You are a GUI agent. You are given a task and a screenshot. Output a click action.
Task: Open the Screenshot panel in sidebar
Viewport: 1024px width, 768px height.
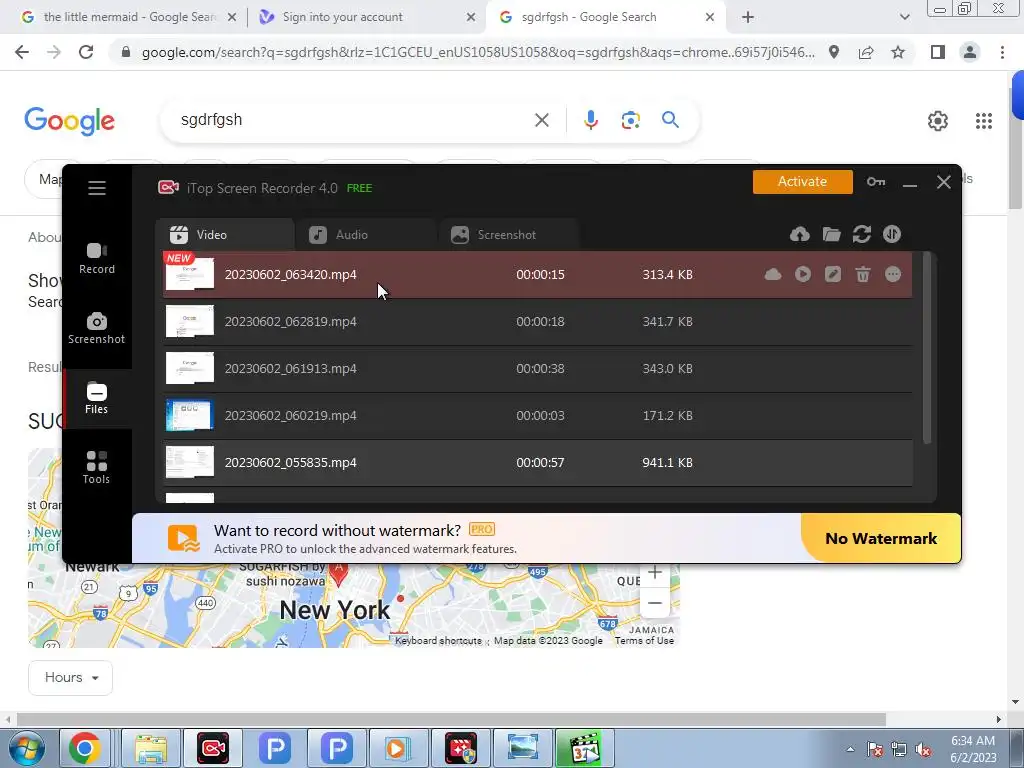[97, 328]
